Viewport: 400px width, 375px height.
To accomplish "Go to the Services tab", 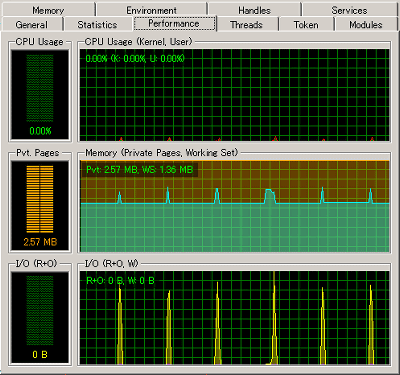I will (x=349, y=10).
